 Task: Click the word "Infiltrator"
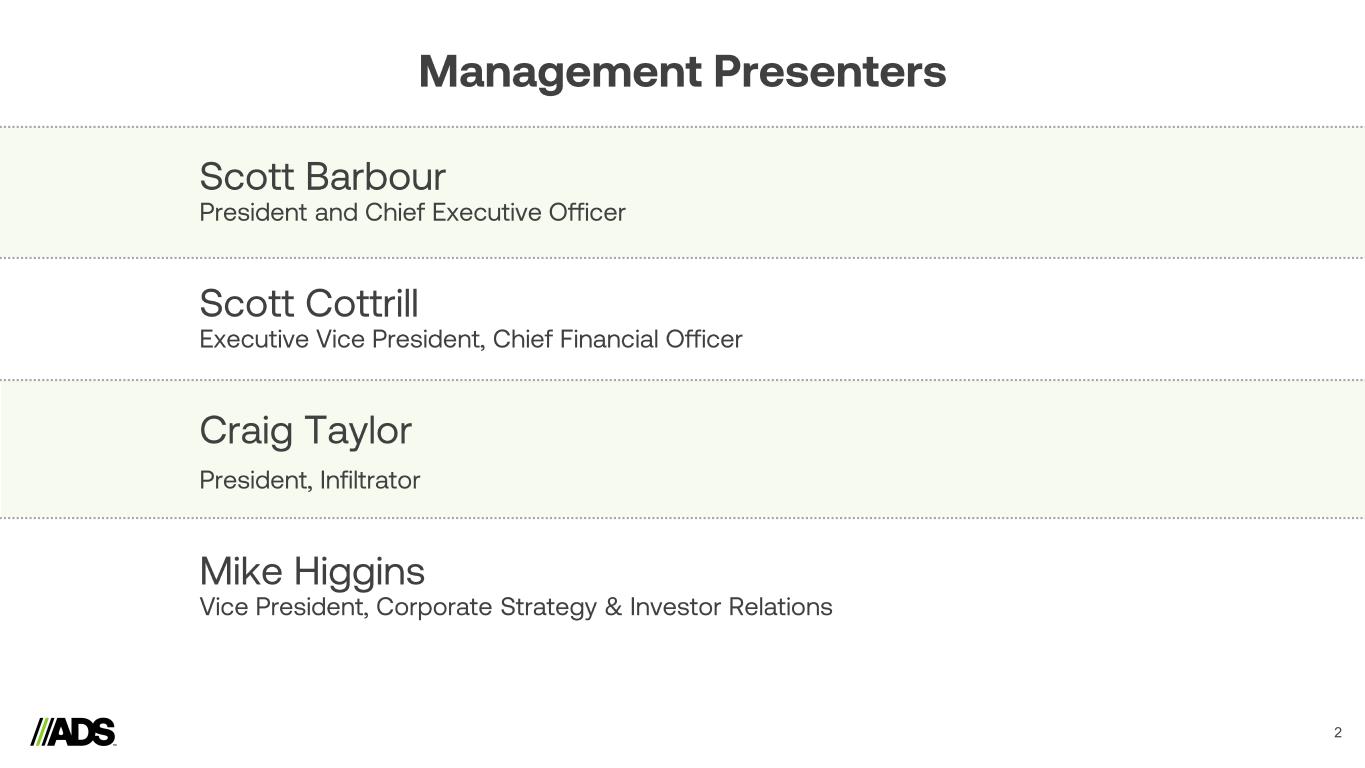tap(370, 481)
